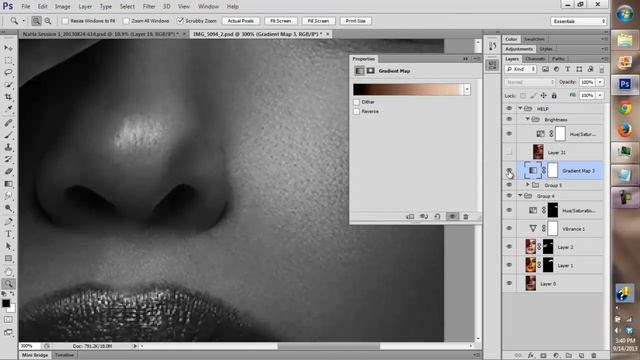This screenshot has width=640, height=360.
Task: Select the Horizontal Type tool
Action: pos(8,234)
